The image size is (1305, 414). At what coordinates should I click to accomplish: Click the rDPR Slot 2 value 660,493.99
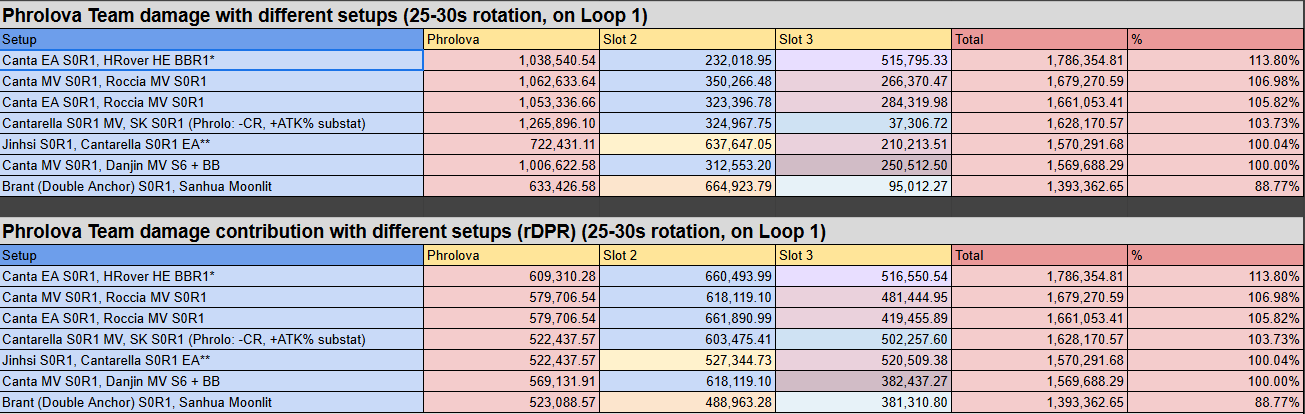pyautogui.click(x=688, y=277)
